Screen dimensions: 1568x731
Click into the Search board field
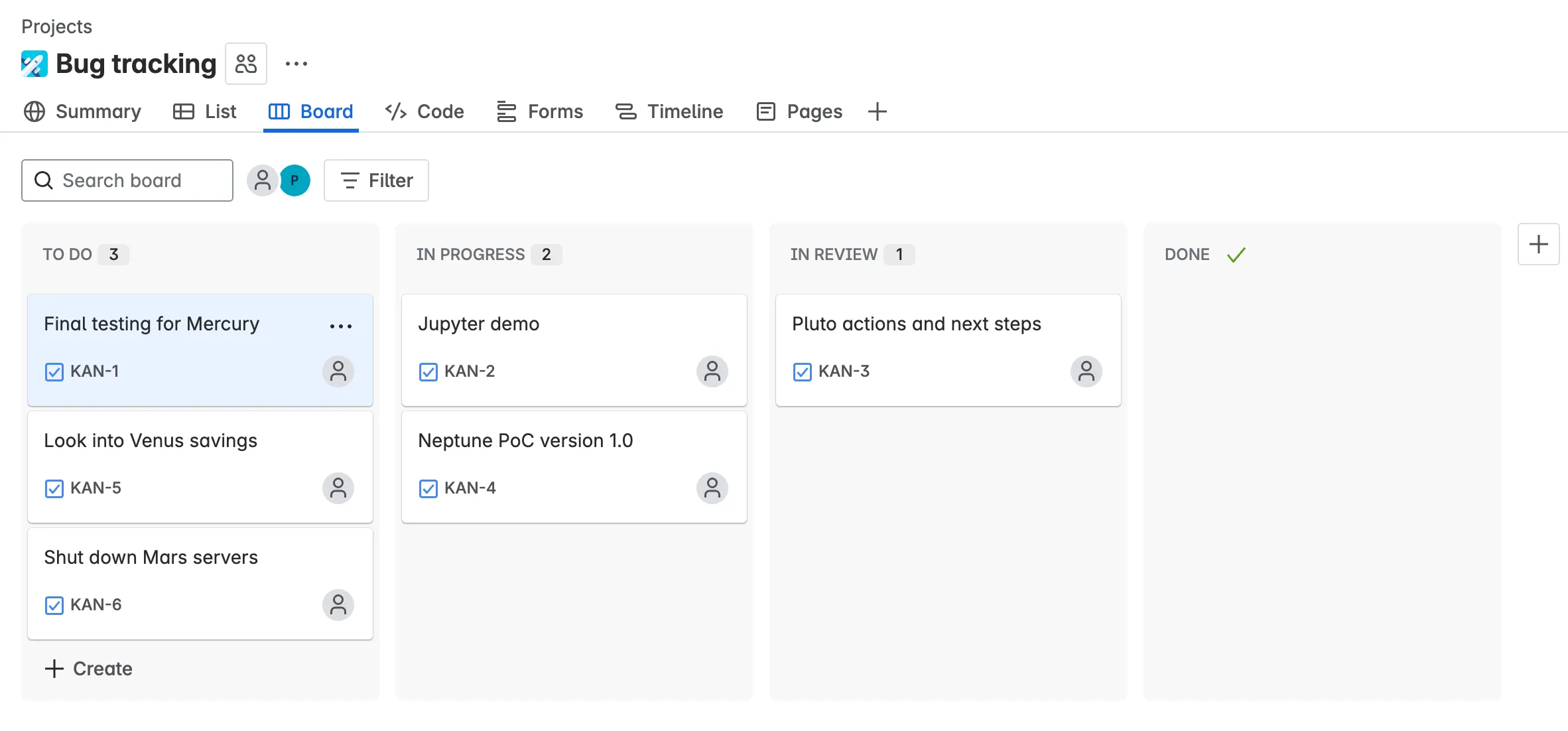(127, 180)
